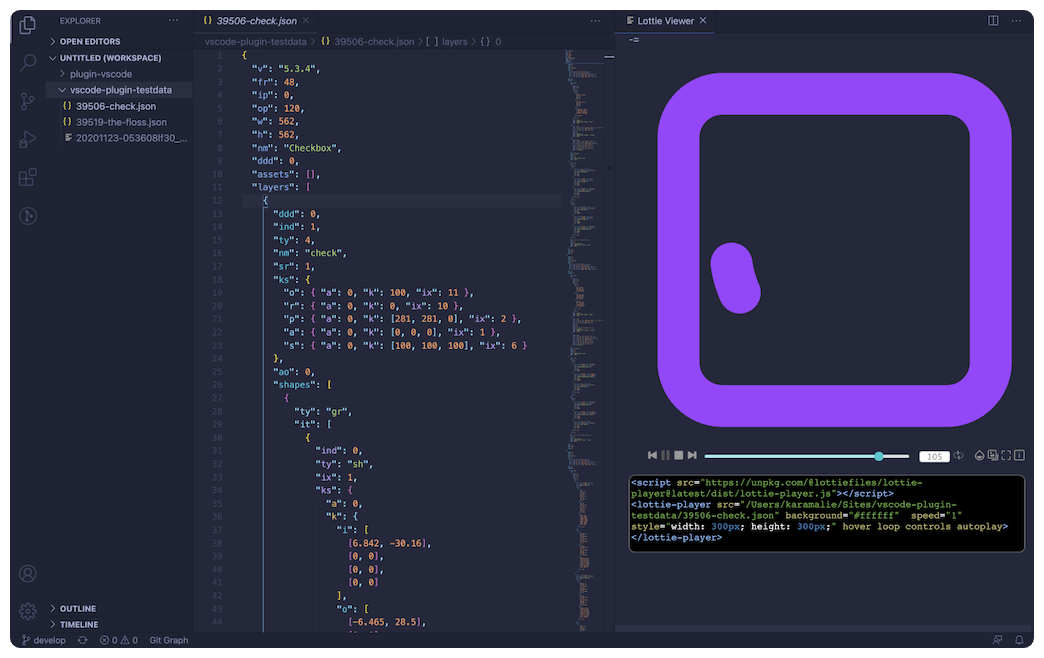
Task: Open the Extensions view
Action: pos(27,177)
